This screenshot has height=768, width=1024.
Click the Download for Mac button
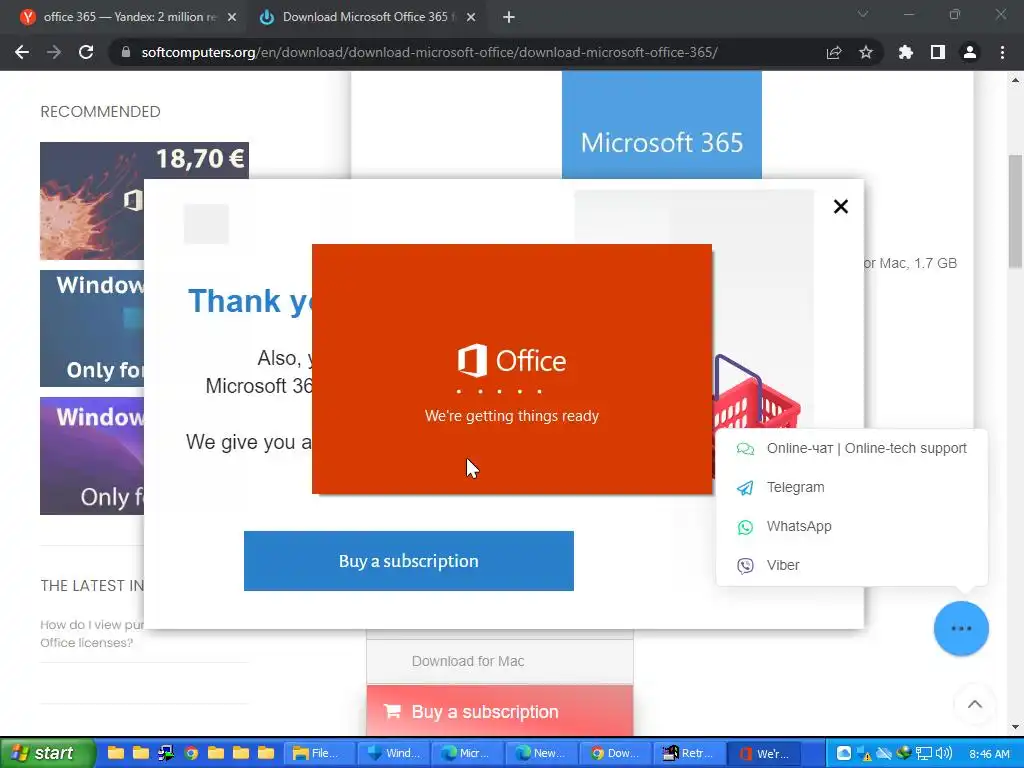click(x=500, y=661)
